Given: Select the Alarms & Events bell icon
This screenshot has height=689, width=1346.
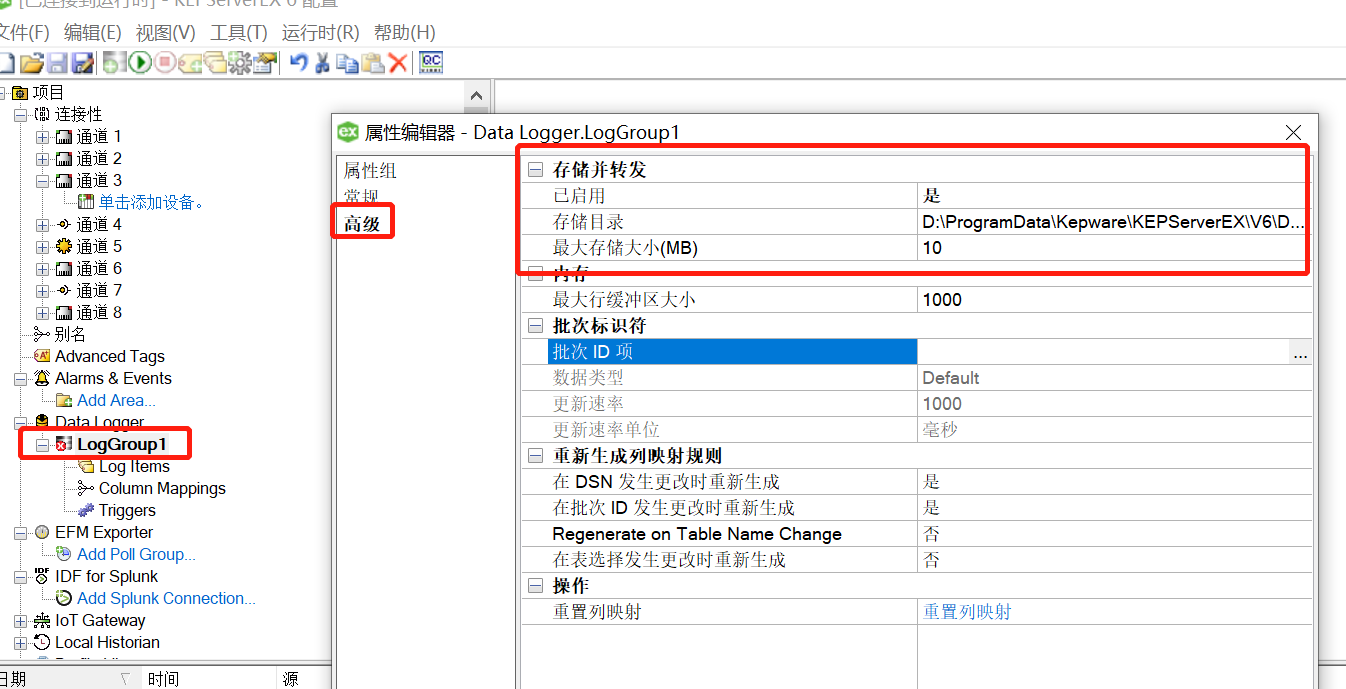Looking at the screenshot, I should pyautogui.click(x=42, y=378).
